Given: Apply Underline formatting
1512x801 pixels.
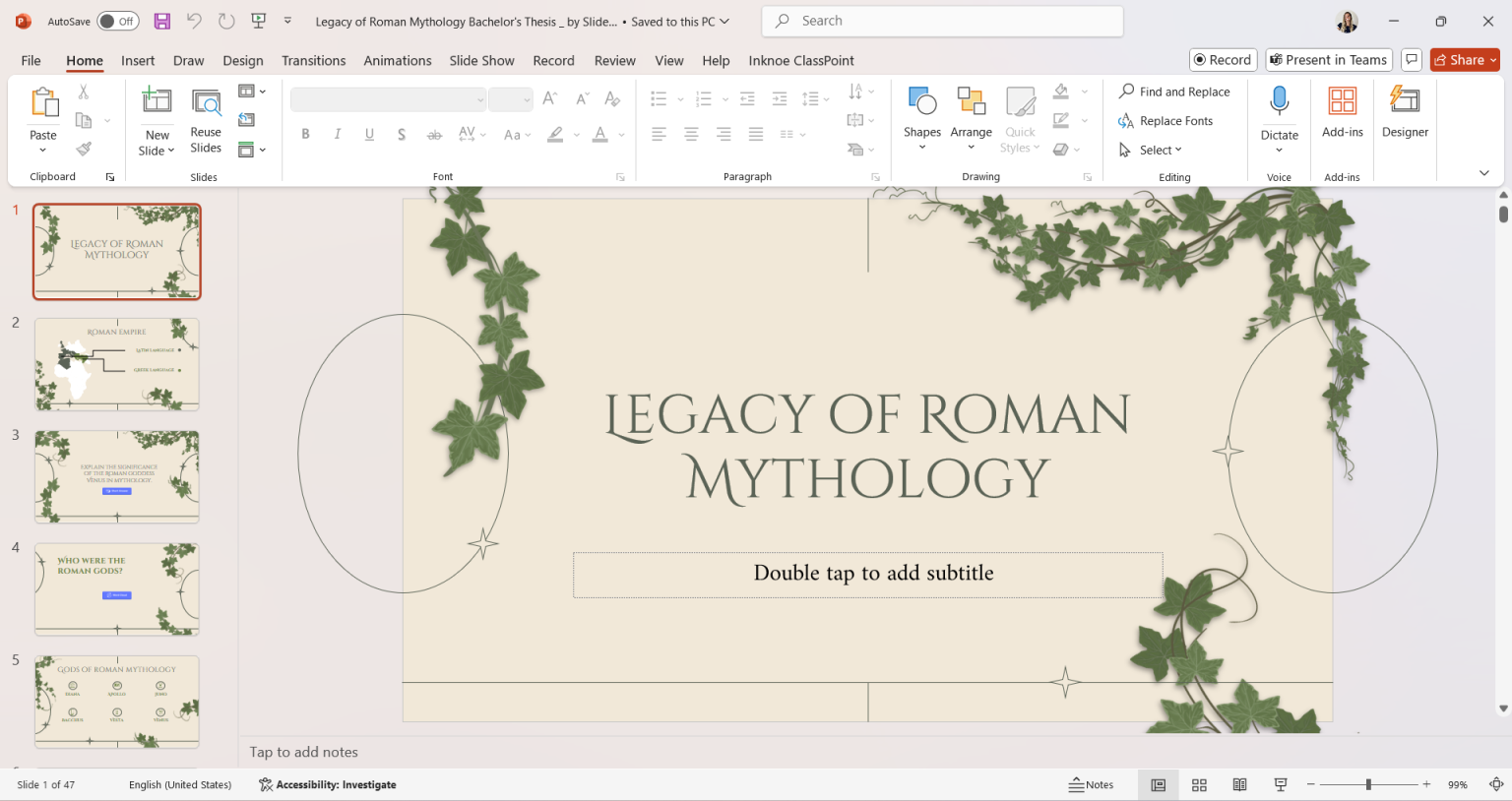Looking at the screenshot, I should pyautogui.click(x=369, y=134).
